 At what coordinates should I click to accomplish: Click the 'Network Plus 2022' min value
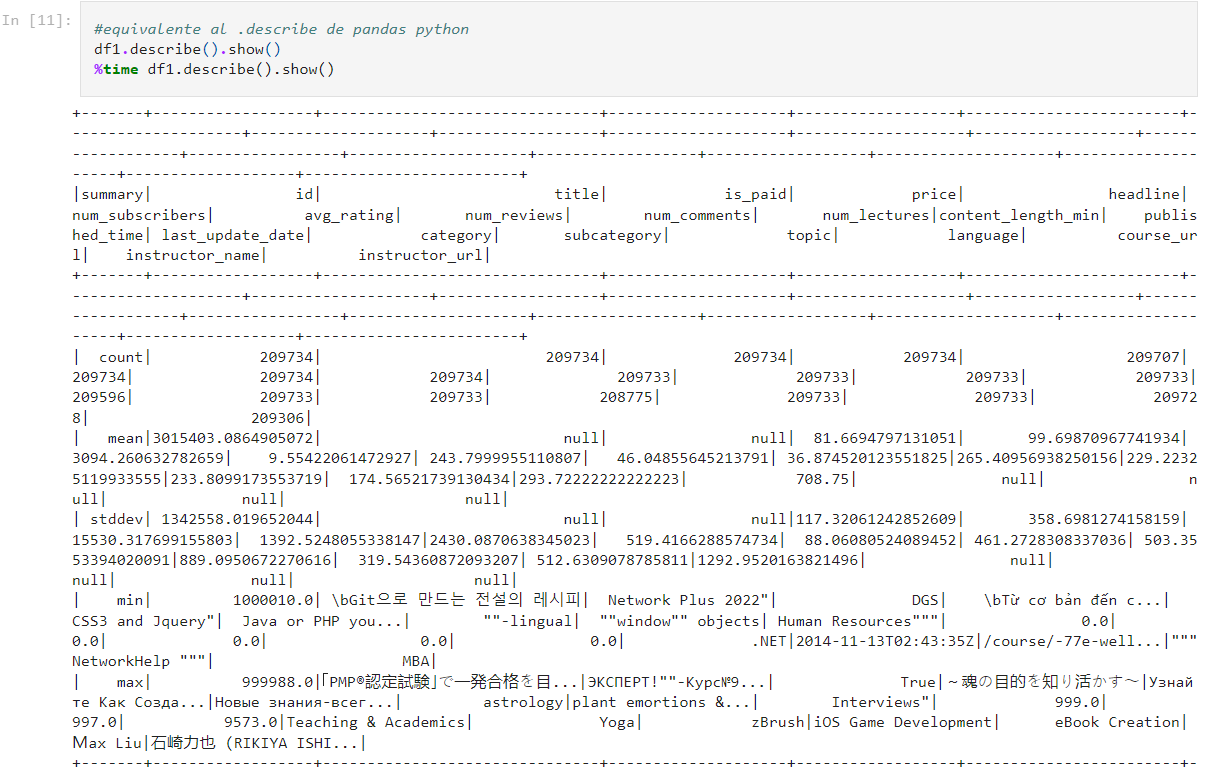688,600
